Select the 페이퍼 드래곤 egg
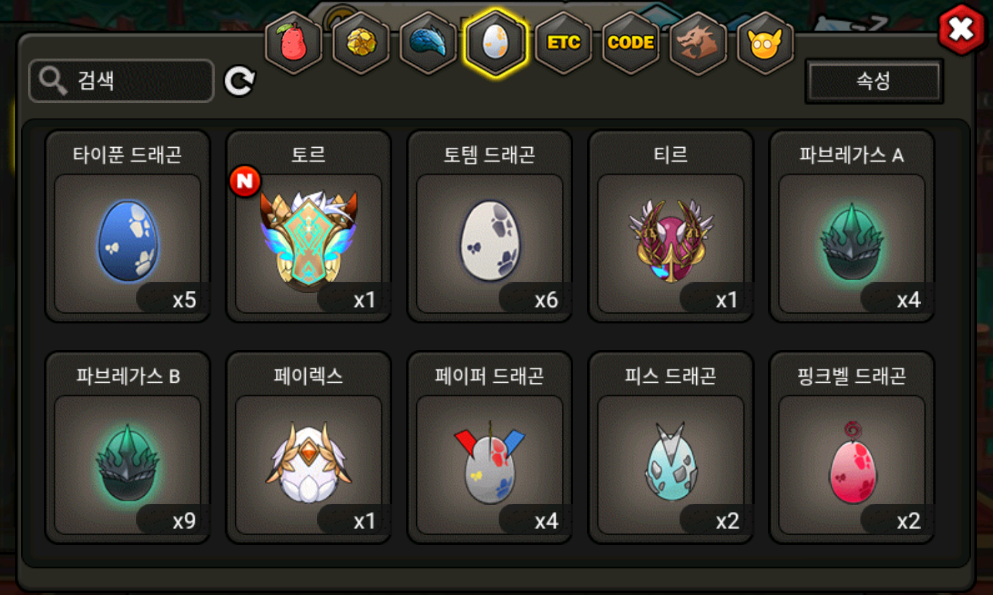 [490, 448]
